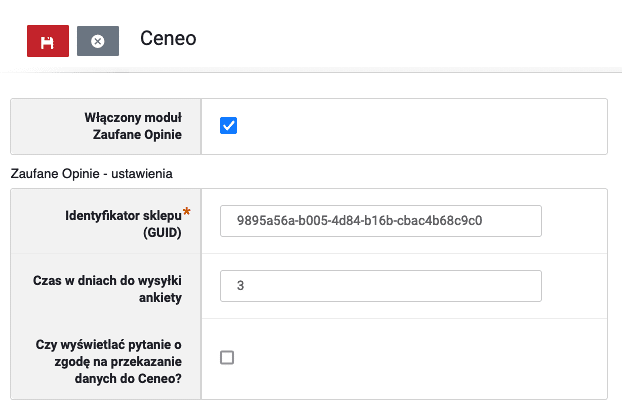
Task: Focus the survey delay days field
Action: click(x=381, y=286)
